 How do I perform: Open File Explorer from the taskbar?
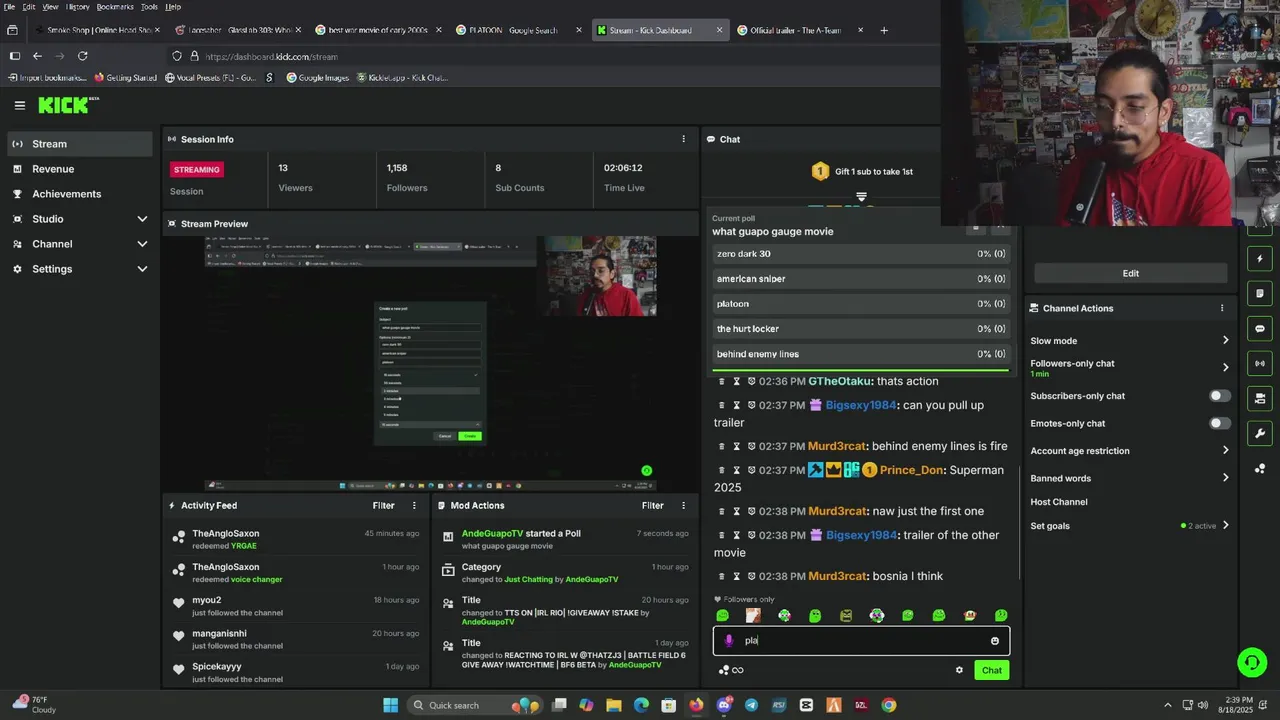click(x=614, y=705)
